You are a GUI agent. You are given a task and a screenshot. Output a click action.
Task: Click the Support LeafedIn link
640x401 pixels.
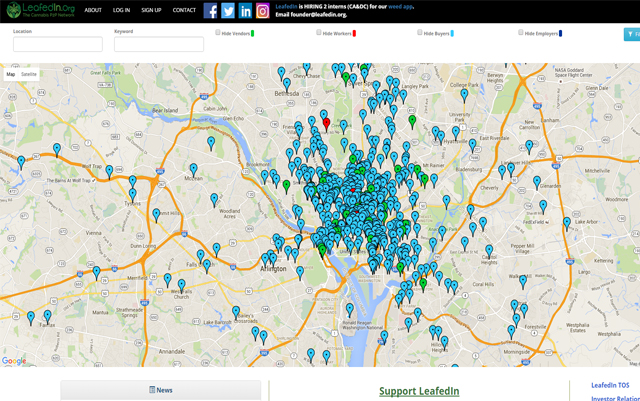pyautogui.click(x=419, y=391)
